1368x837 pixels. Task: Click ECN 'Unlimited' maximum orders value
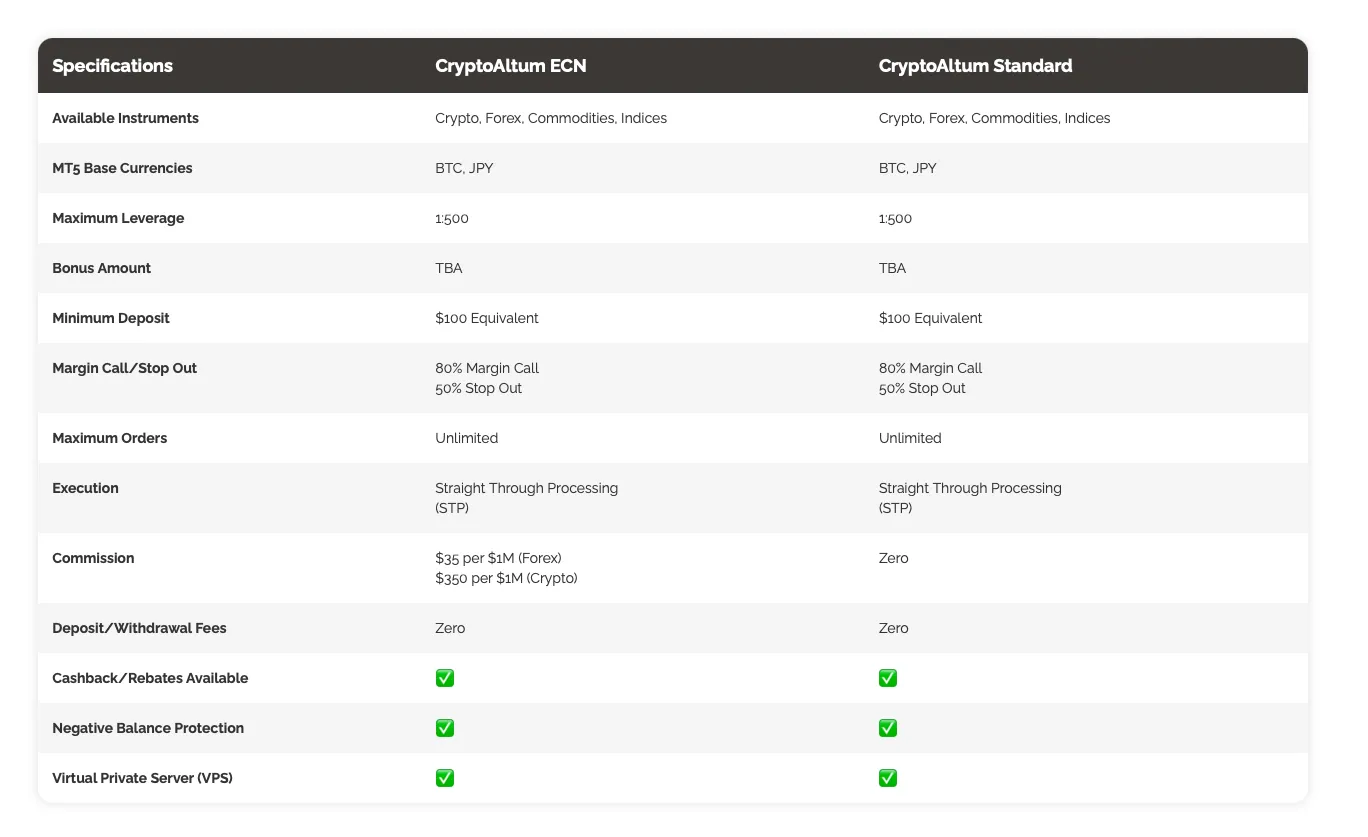[x=466, y=438]
